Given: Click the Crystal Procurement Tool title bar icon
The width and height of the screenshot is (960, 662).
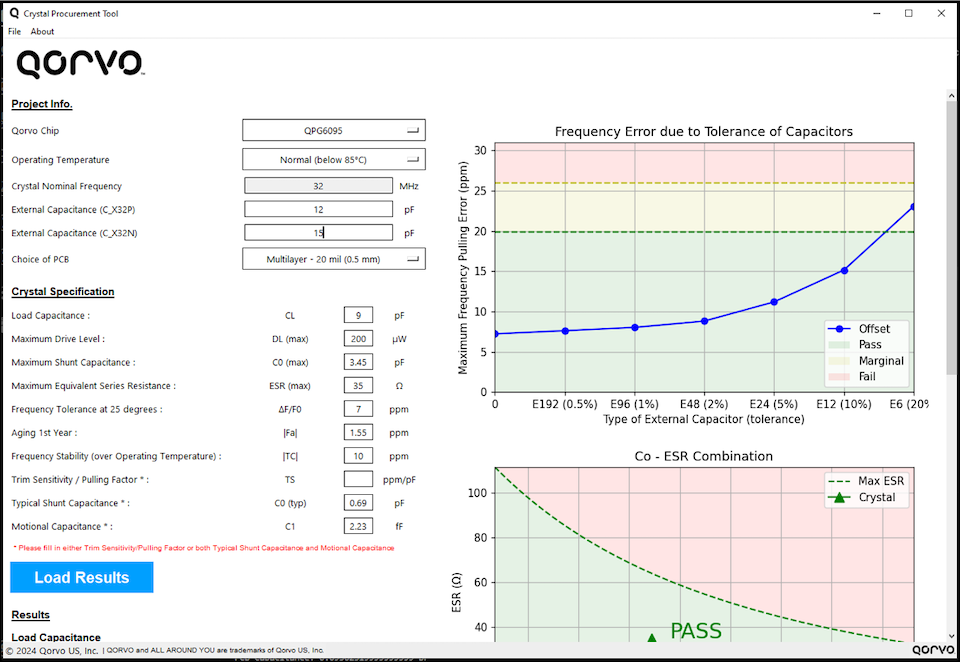Looking at the screenshot, I should click(13, 13).
